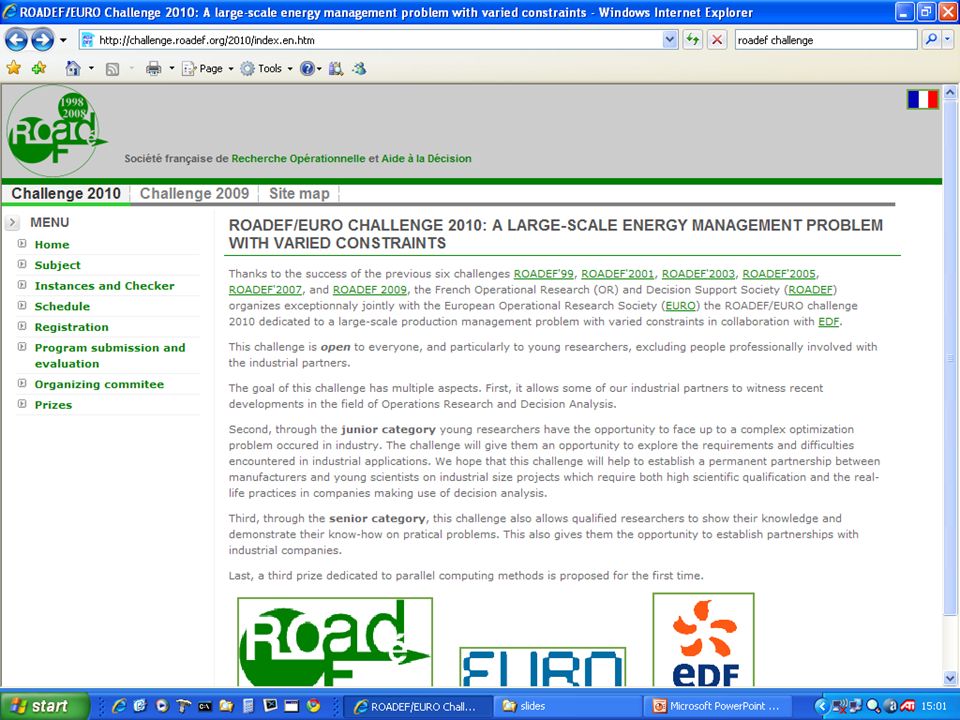Expand the plus icon beside Prizes
Screen dimensions: 960x720
[22, 404]
